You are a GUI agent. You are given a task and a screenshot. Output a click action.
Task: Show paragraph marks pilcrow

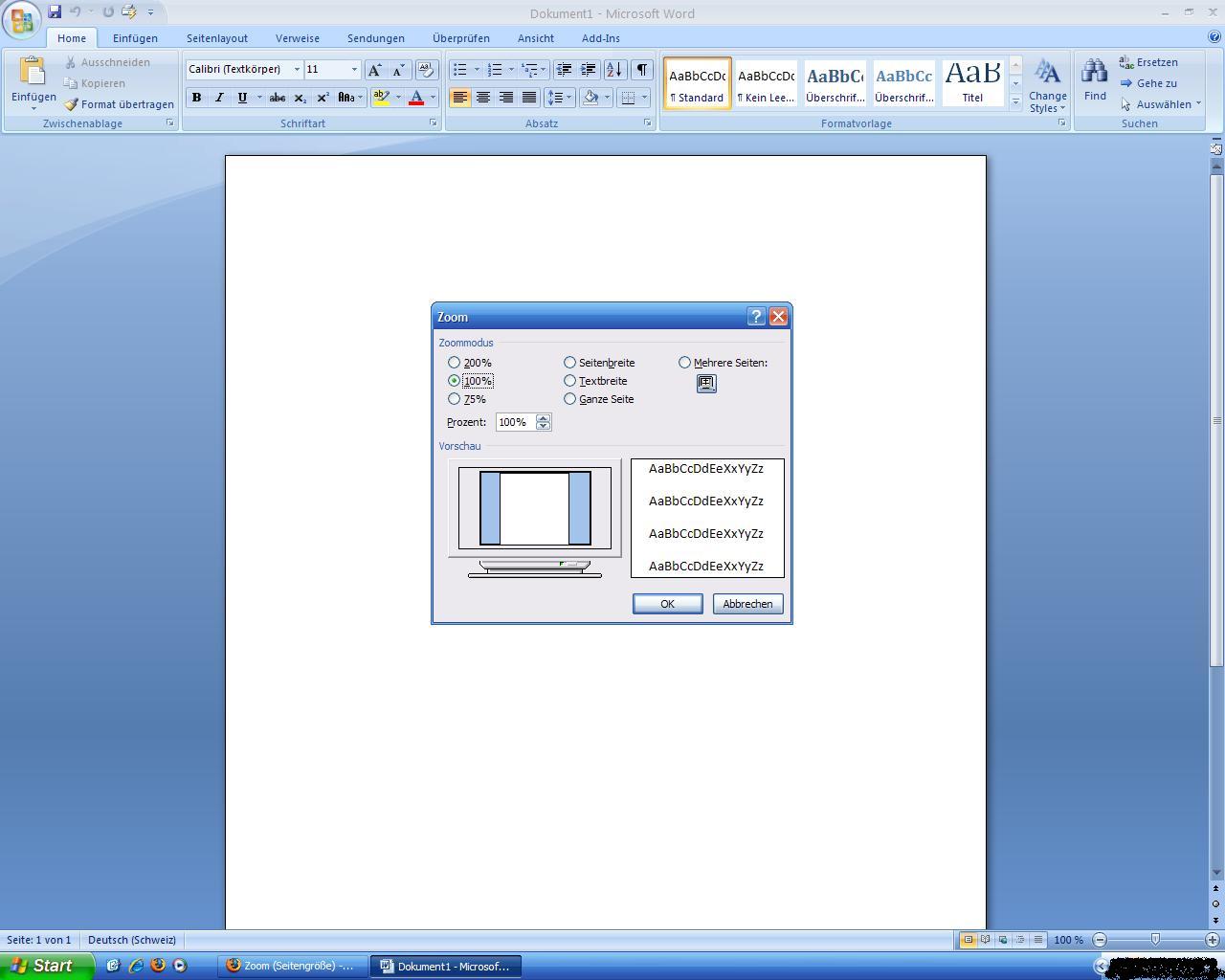pyautogui.click(x=642, y=70)
